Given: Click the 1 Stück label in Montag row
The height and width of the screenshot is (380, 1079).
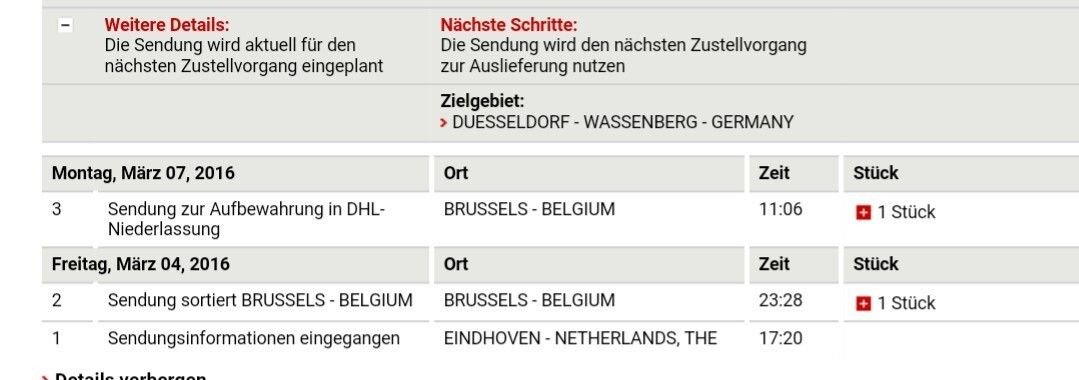Looking at the screenshot, I should point(906,213).
